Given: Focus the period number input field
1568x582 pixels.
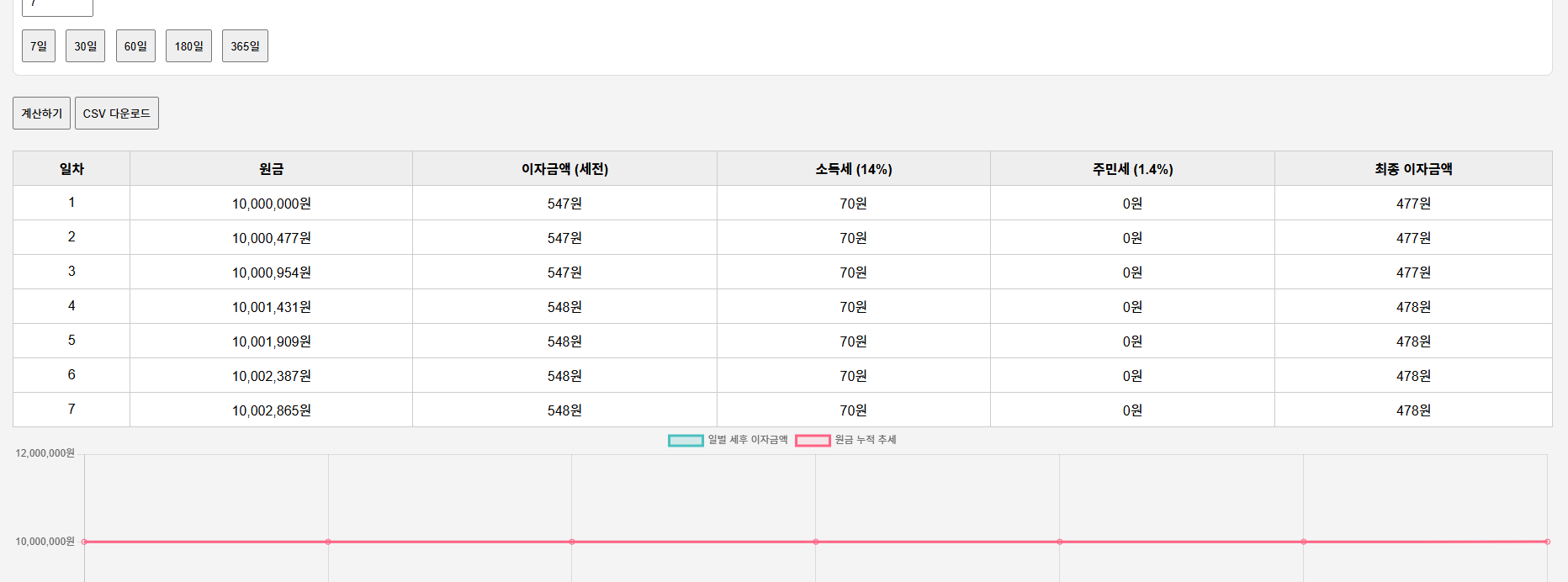Looking at the screenshot, I should 57,7.
